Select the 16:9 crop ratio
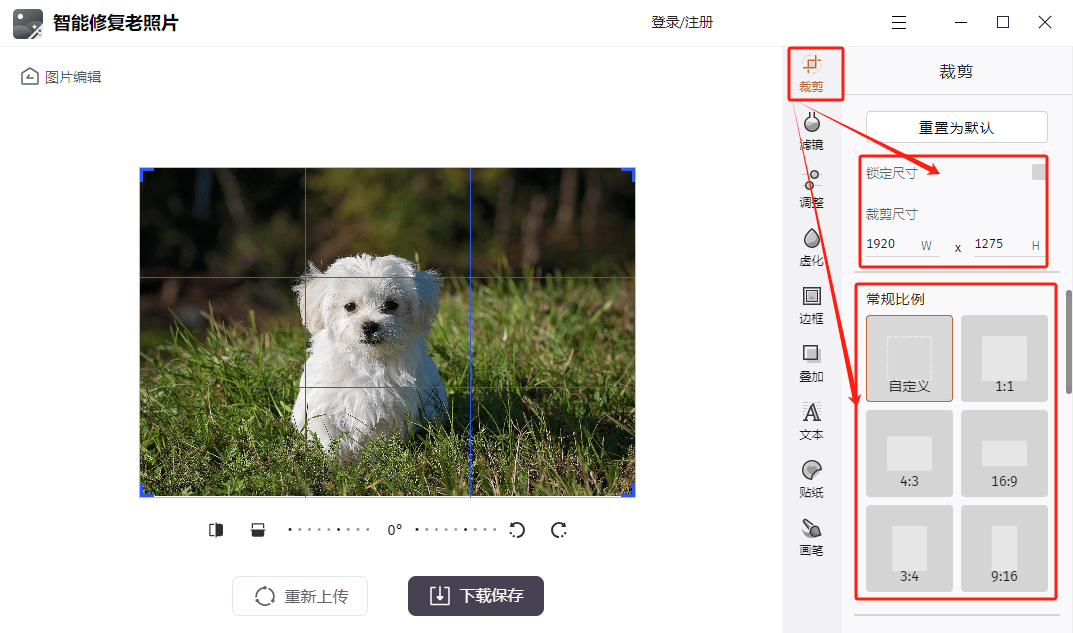 point(1005,453)
